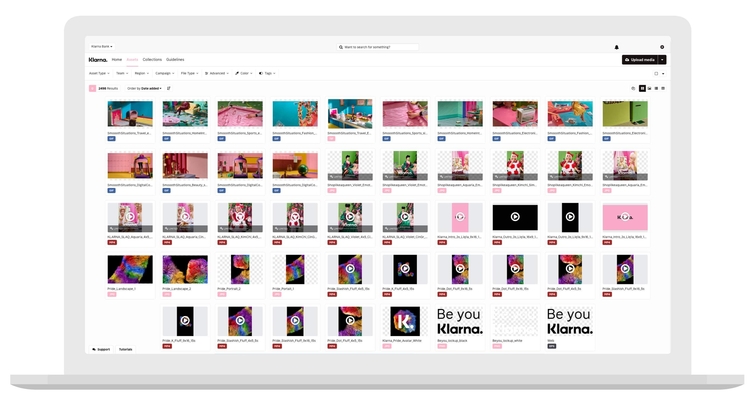Open the first SmoothSituations_Travel thumbnail
The height and width of the screenshot is (404, 755).
point(130,114)
